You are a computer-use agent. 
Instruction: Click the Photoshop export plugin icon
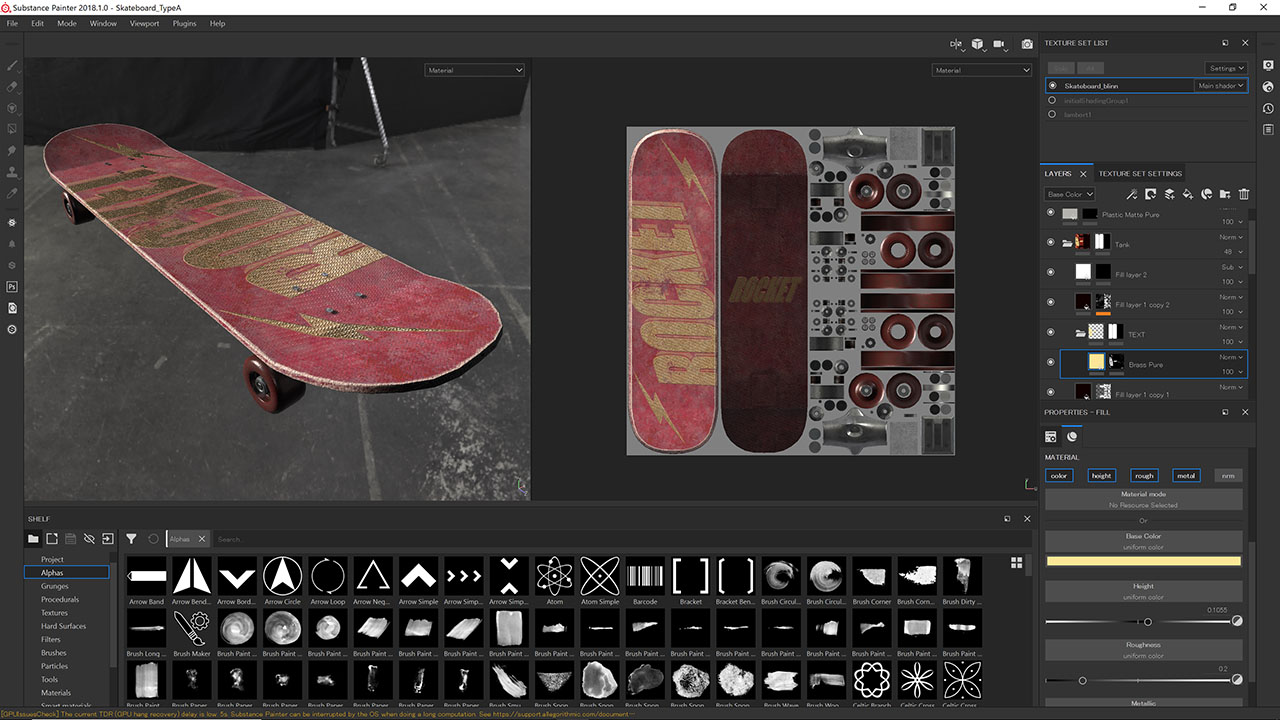pos(12,286)
